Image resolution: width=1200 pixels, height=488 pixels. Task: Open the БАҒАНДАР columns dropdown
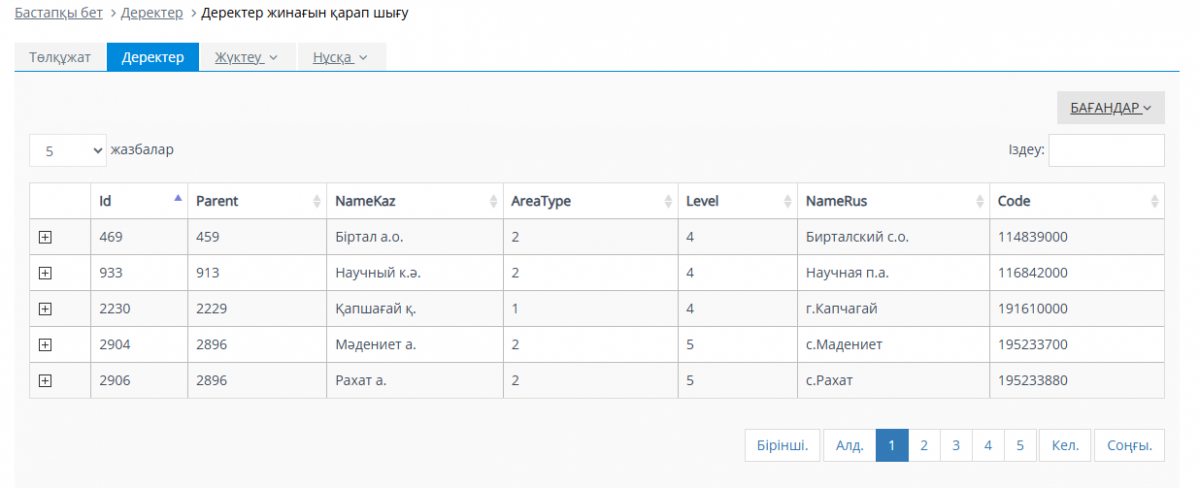(x=1110, y=108)
